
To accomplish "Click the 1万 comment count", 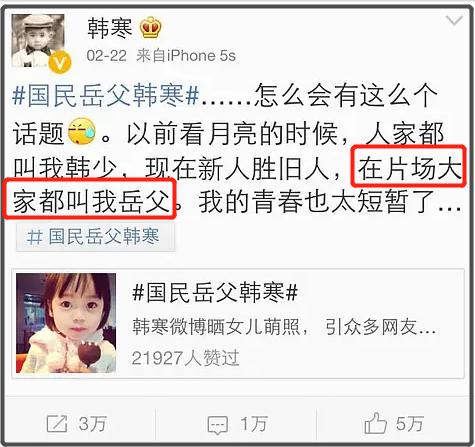I will 254,424.
